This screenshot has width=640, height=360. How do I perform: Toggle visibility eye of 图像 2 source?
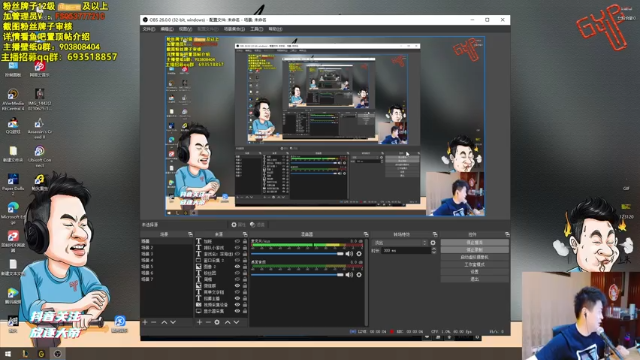click(237, 267)
